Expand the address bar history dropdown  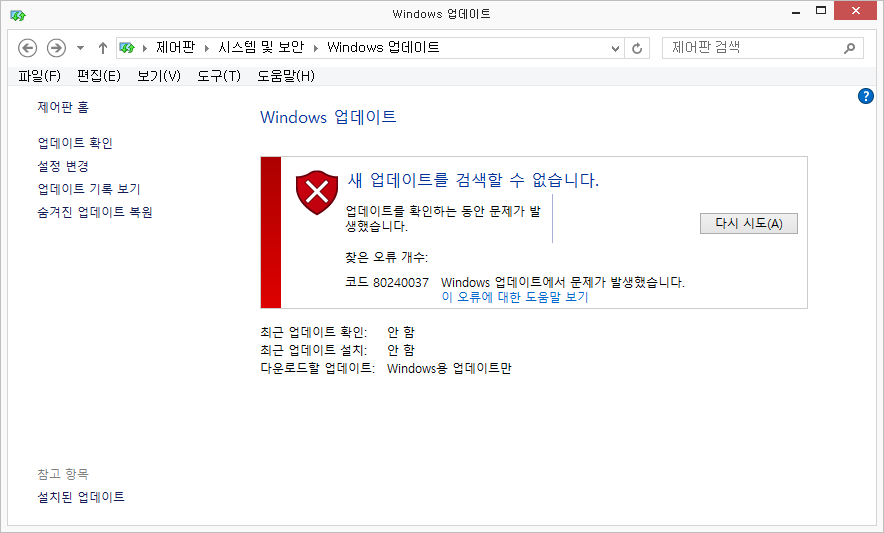(615, 49)
